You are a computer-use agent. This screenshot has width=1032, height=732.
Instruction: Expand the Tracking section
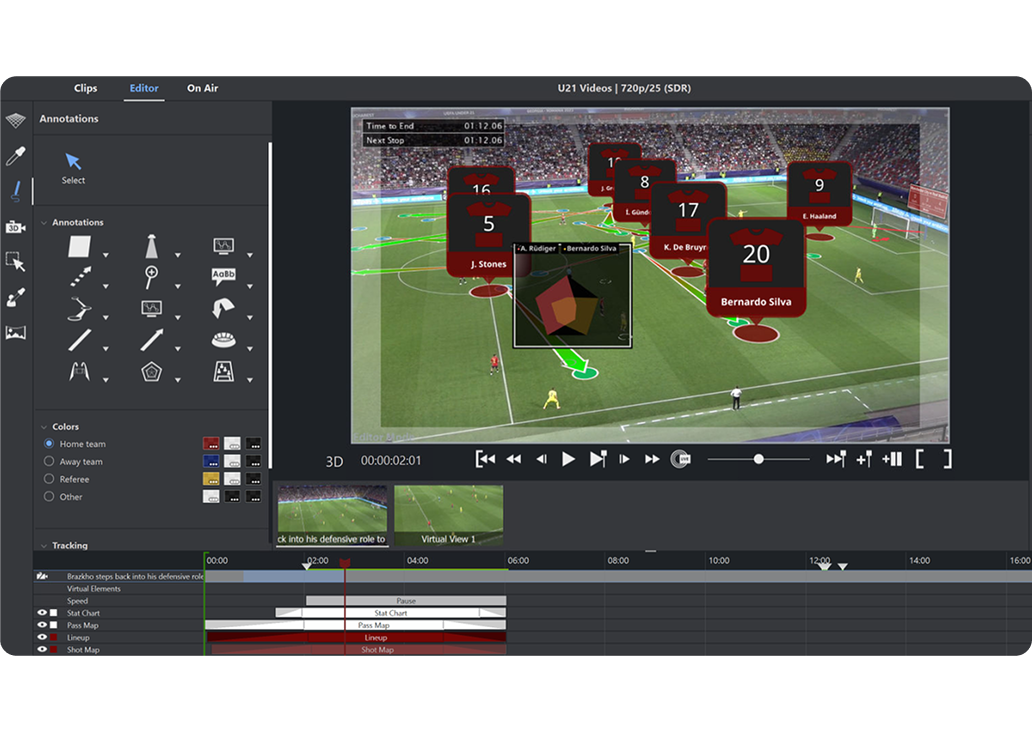click(44, 546)
